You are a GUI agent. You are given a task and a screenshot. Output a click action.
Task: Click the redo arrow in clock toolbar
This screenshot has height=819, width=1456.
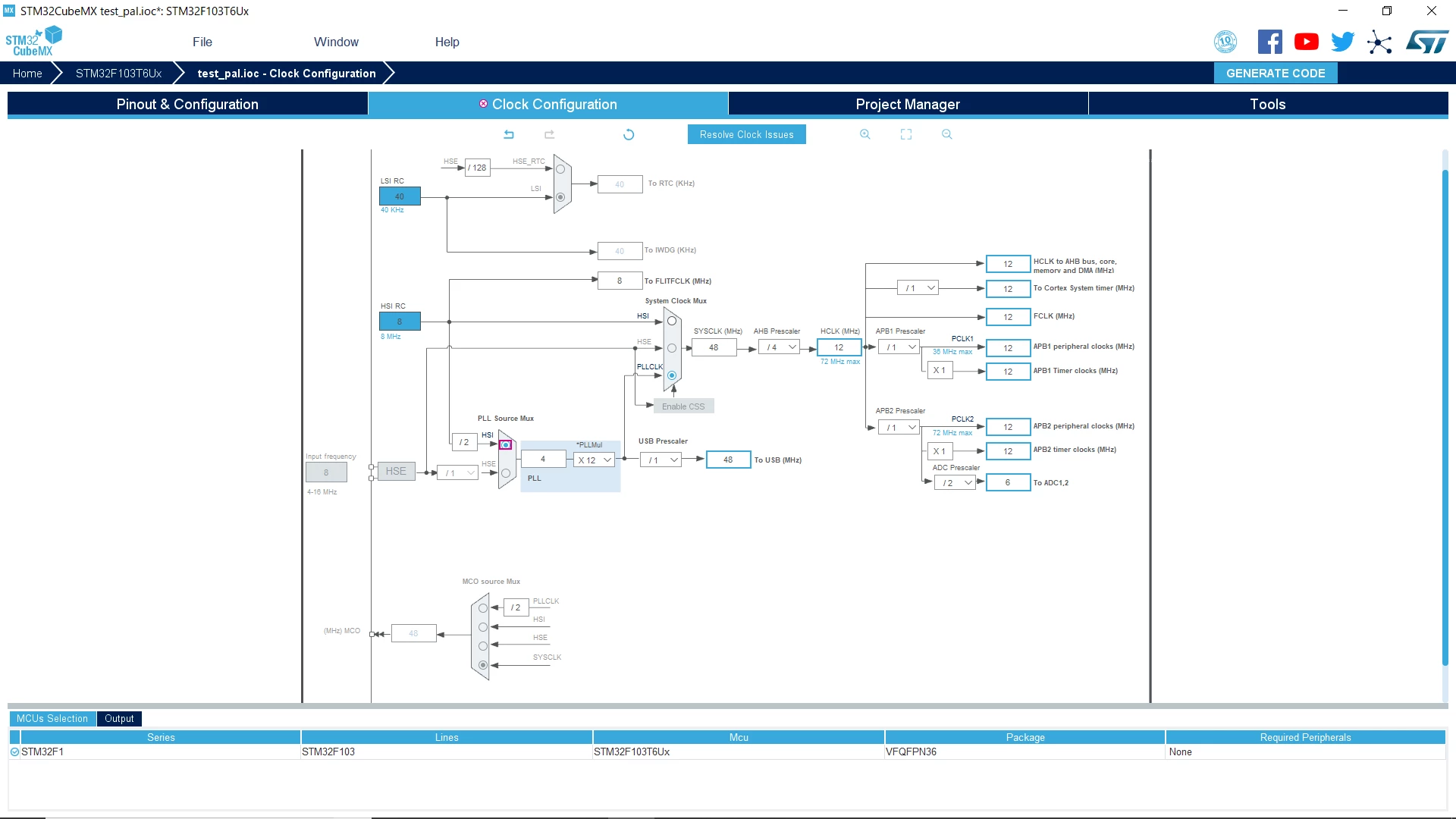[x=550, y=134]
